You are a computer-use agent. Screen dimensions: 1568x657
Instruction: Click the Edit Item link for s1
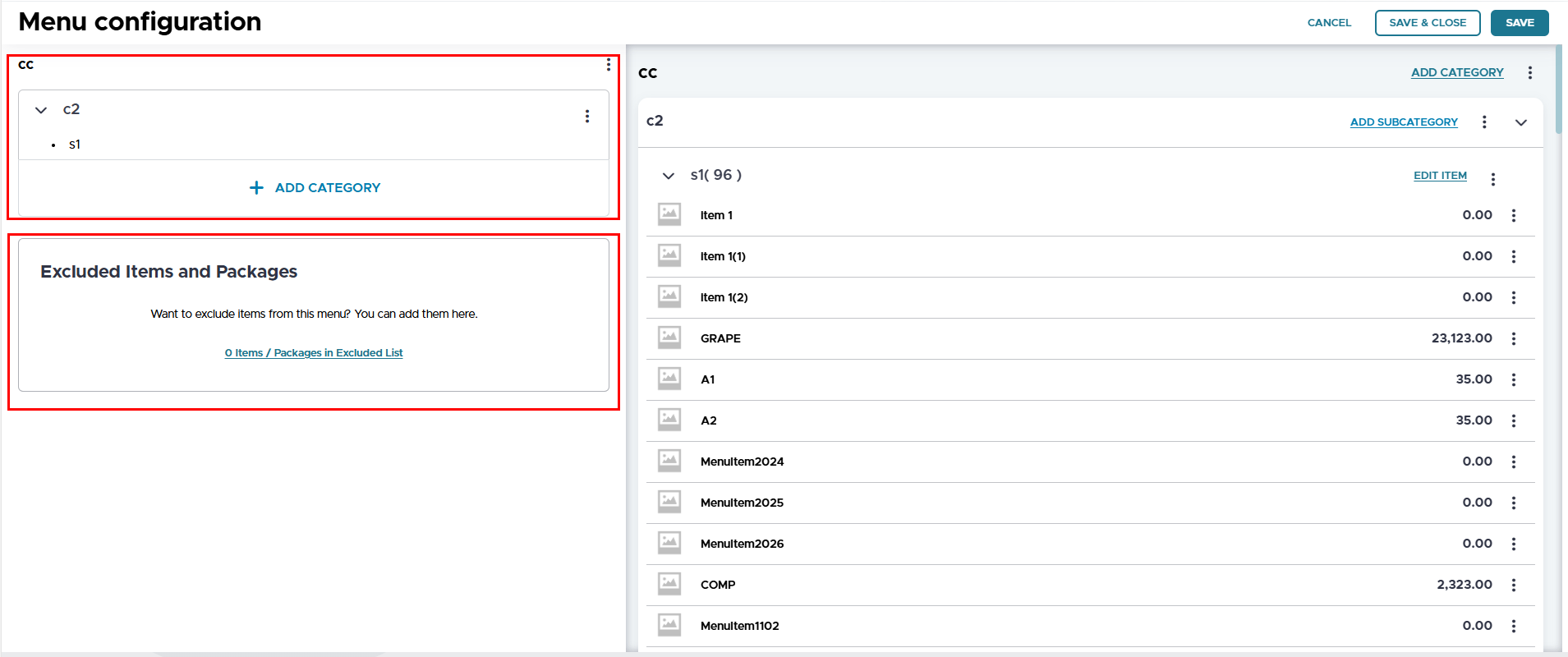coord(1439,176)
